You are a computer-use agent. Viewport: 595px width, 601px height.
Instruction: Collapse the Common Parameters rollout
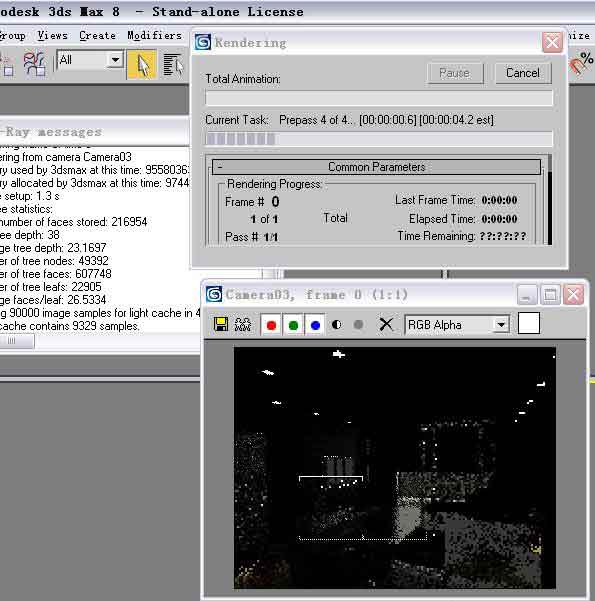click(x=376, y=167)
